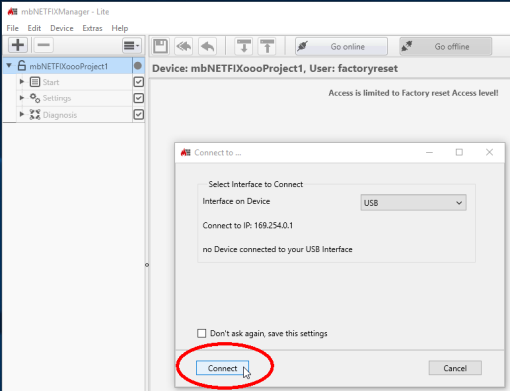Viewport: 510px width, 391px height.
Task: Click the Access is limited warning text
Action: click(413, 93)
